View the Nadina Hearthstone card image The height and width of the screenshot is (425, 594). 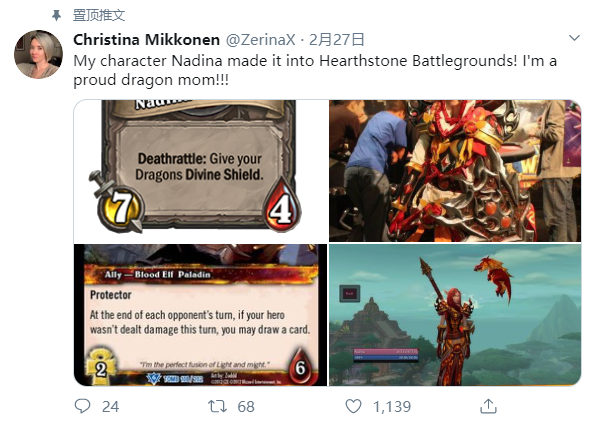200,171
